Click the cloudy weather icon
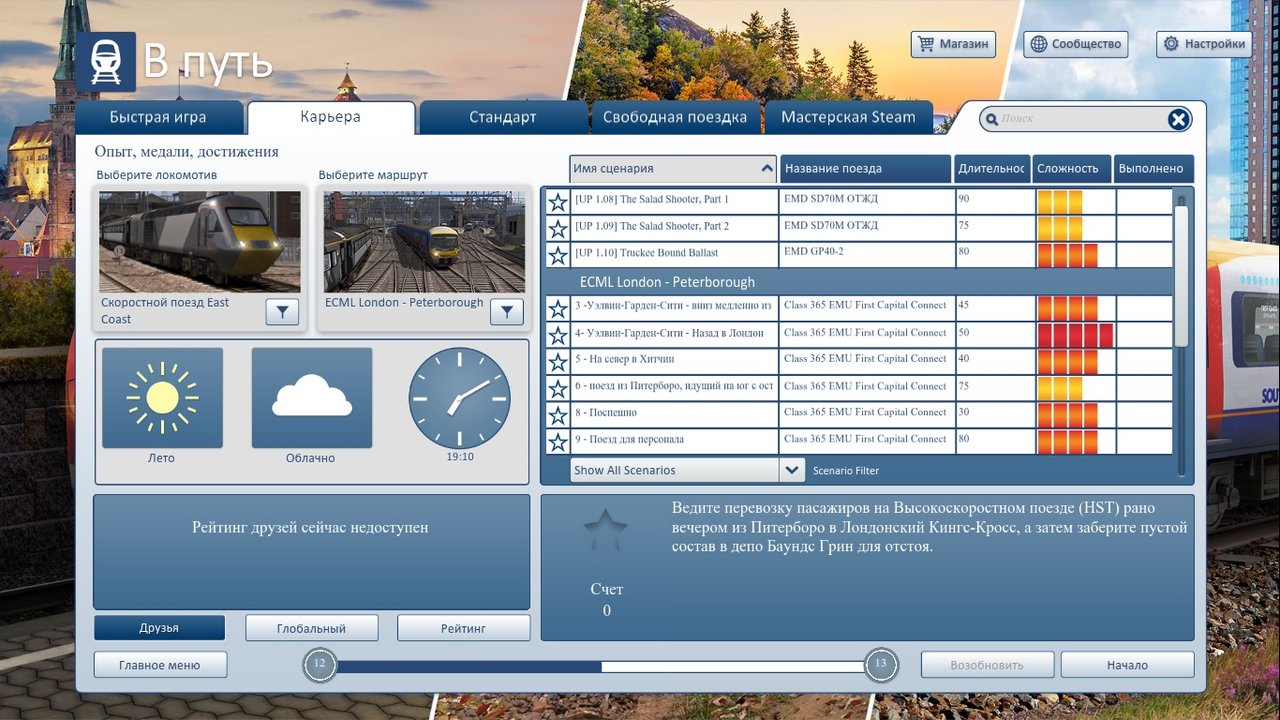1280x720 pixels. (x=311, y=397)
